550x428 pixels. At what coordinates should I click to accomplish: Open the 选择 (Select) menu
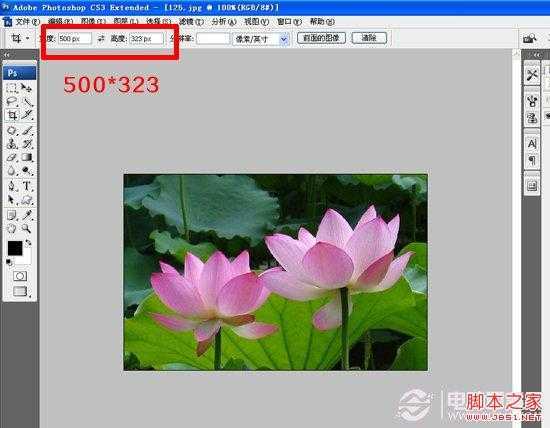[x=159, y=22]
